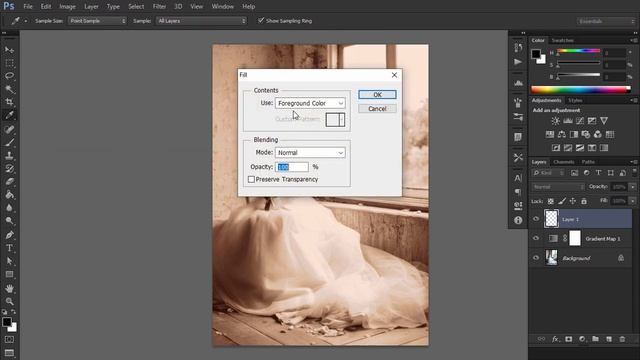Select the Hand tool
This screenshot has width=640, height=360.
pos(9,289)
